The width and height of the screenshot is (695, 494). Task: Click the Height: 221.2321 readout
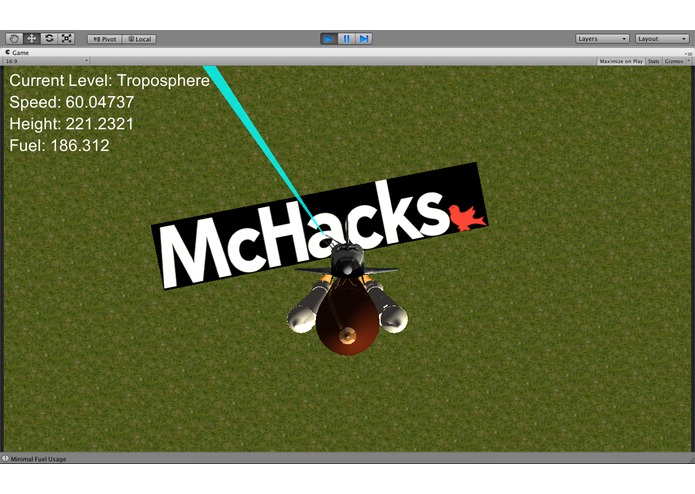tap(71, 124)
